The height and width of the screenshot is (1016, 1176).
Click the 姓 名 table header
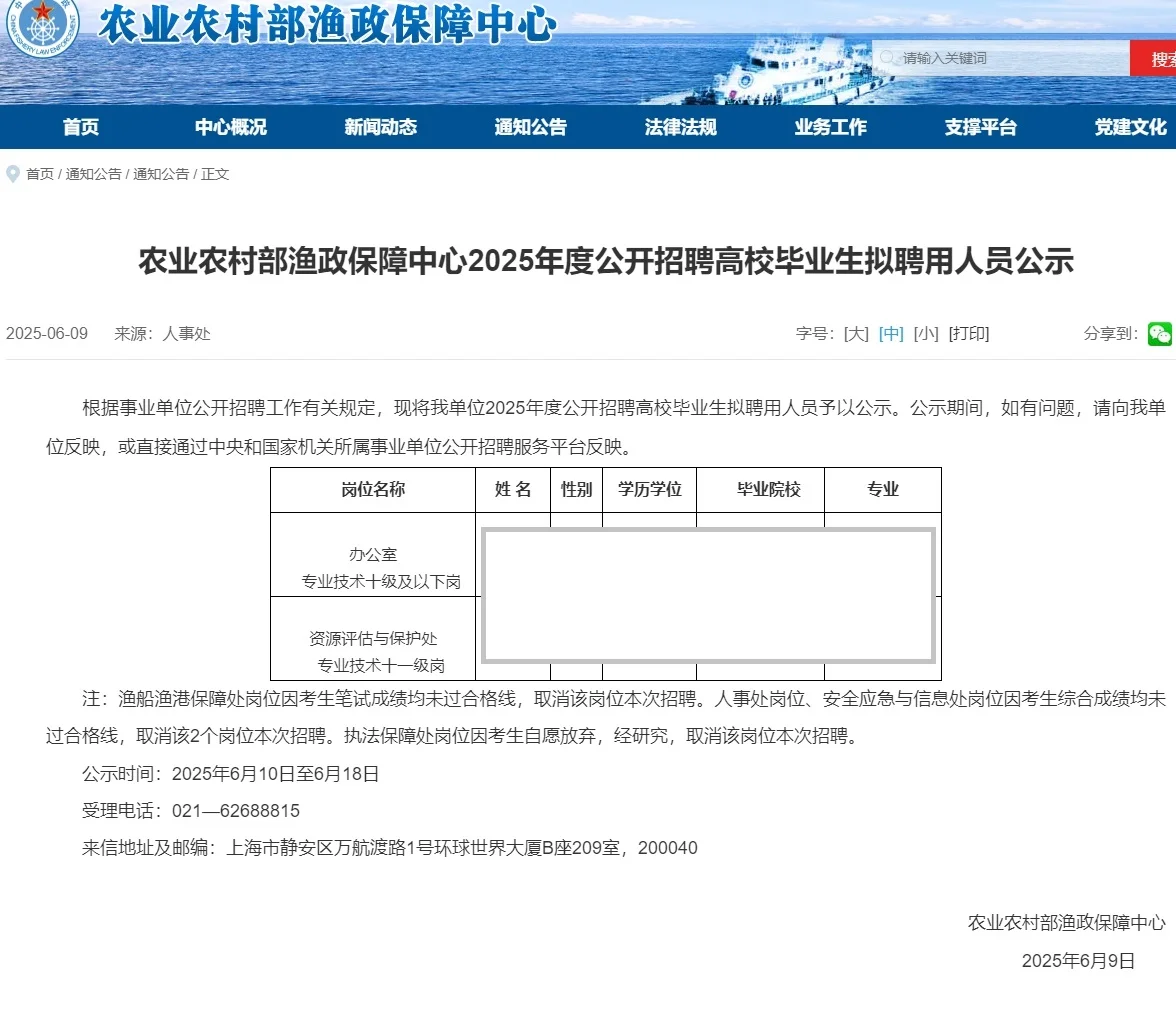[513, 490]
